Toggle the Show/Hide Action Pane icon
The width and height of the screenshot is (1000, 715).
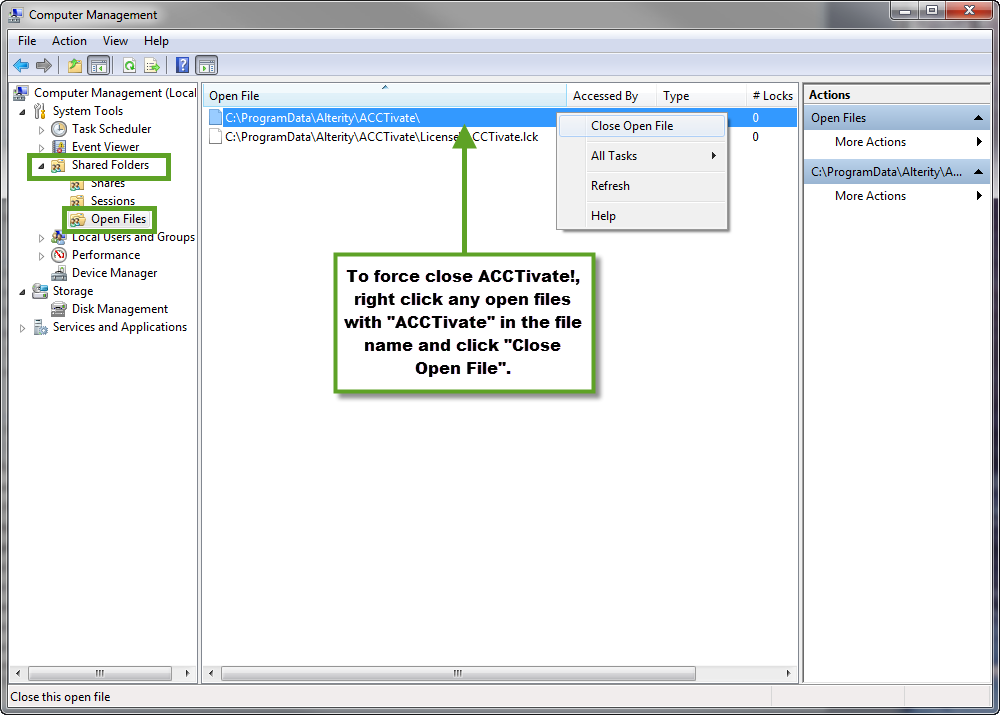point(207,65)
